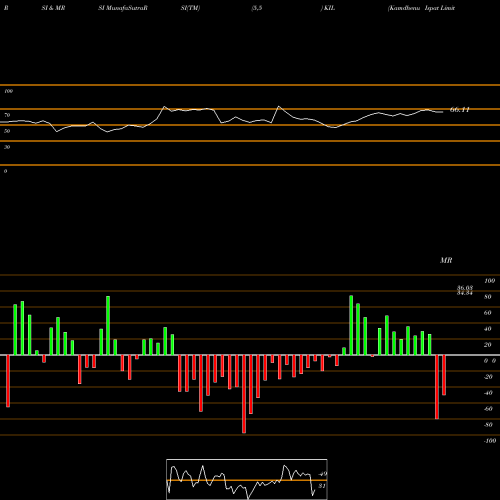Click the MR axis label 60
500x500 pixels.
pos(488,313)
